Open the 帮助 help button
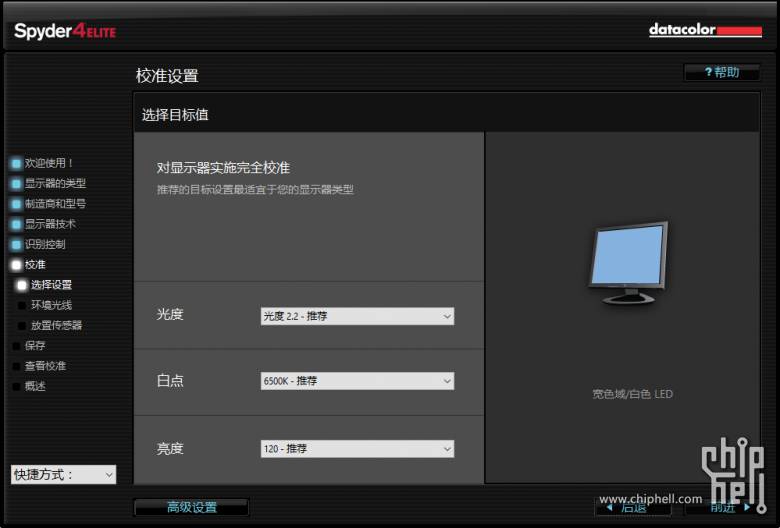Screen dimensions: 780x528 click(x=722, y=72)
